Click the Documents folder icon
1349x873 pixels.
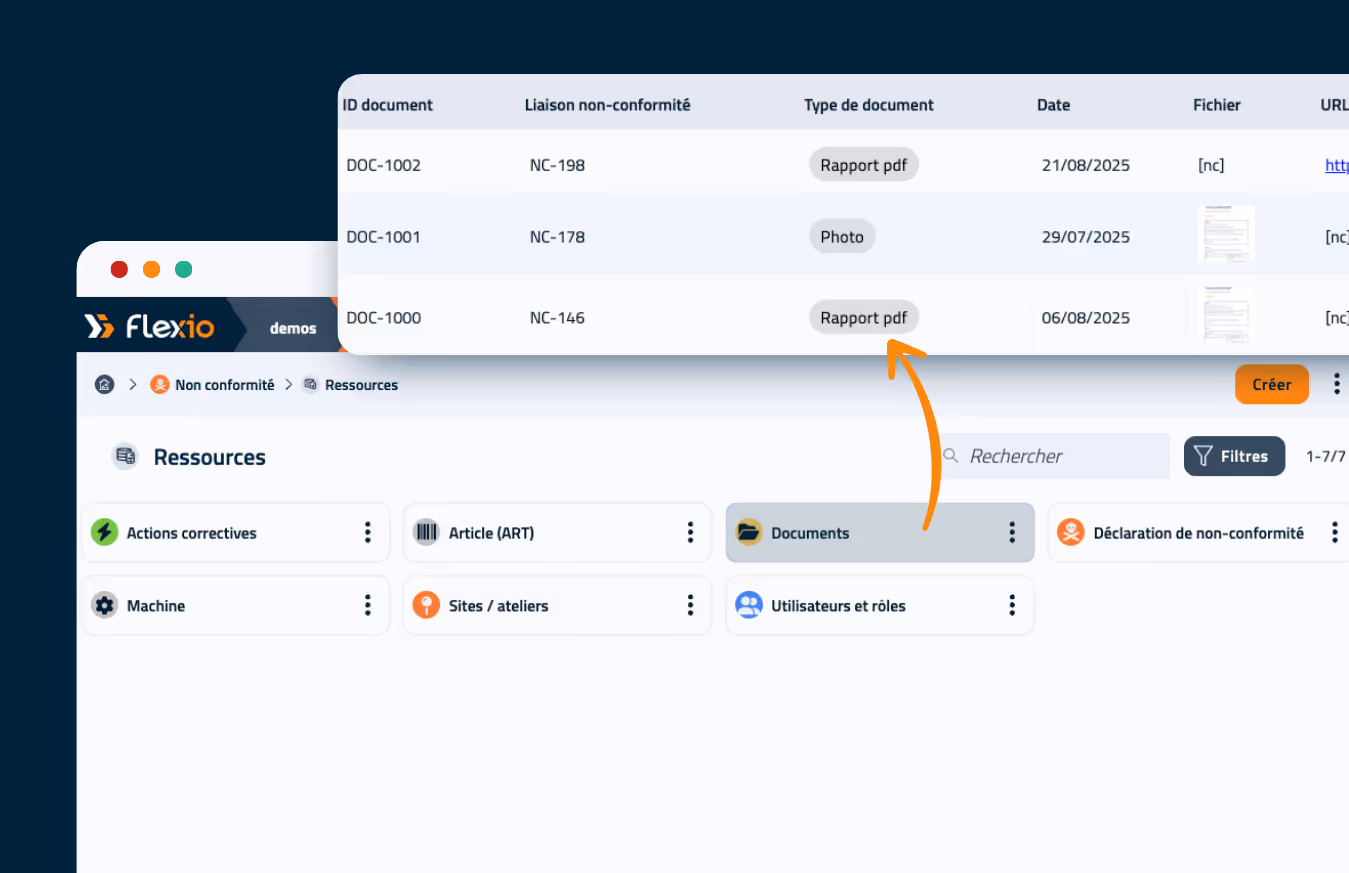coord(749,532)
